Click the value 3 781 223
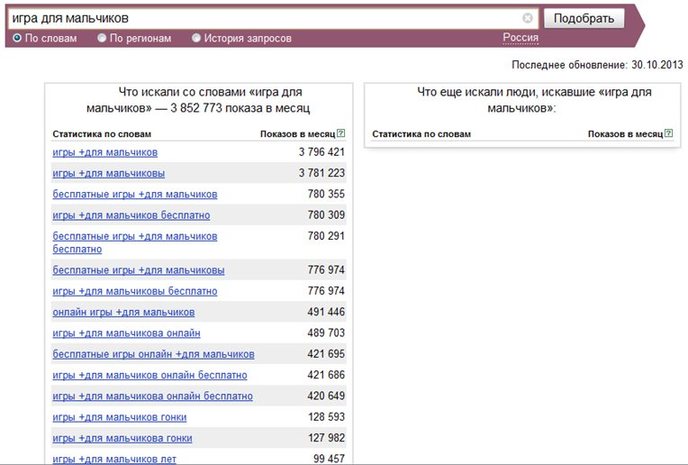This screenshot has width=688, height=465. coord(322,173)
